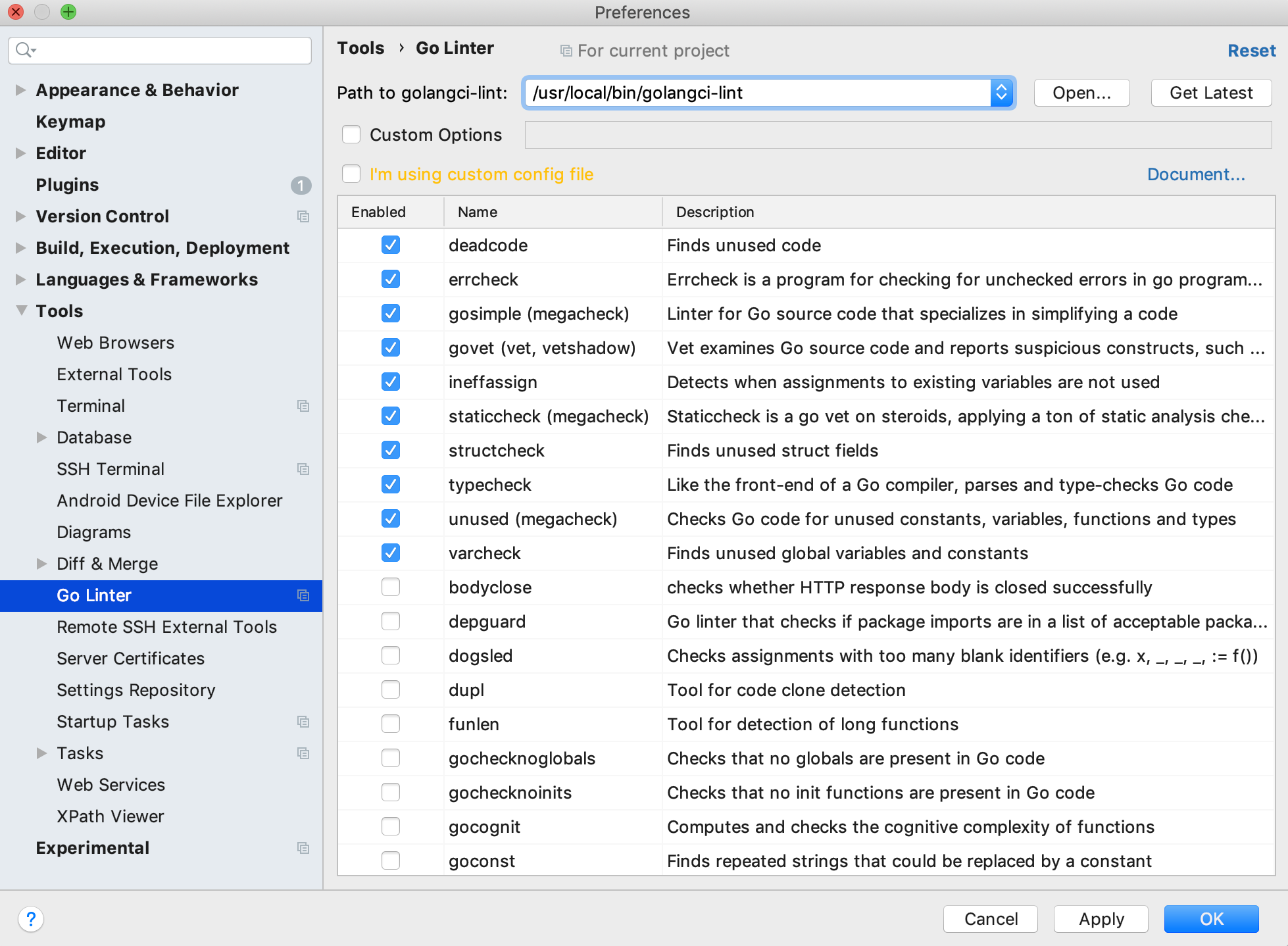Click the search magnifier icon
1288x946 pixels.
click(24, 50)
